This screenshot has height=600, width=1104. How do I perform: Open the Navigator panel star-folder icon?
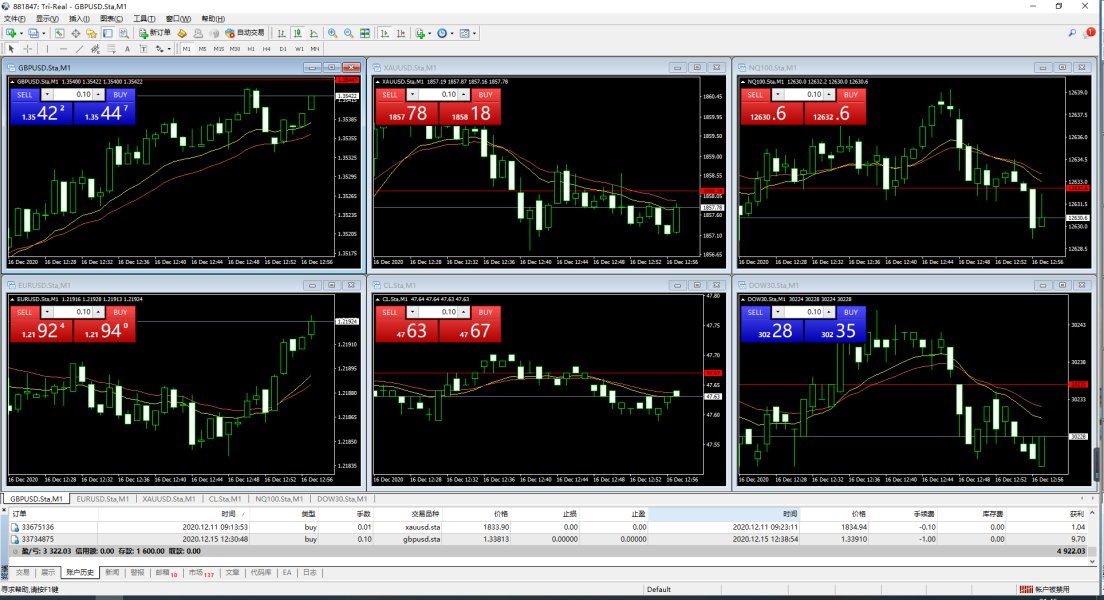[92, 33]
